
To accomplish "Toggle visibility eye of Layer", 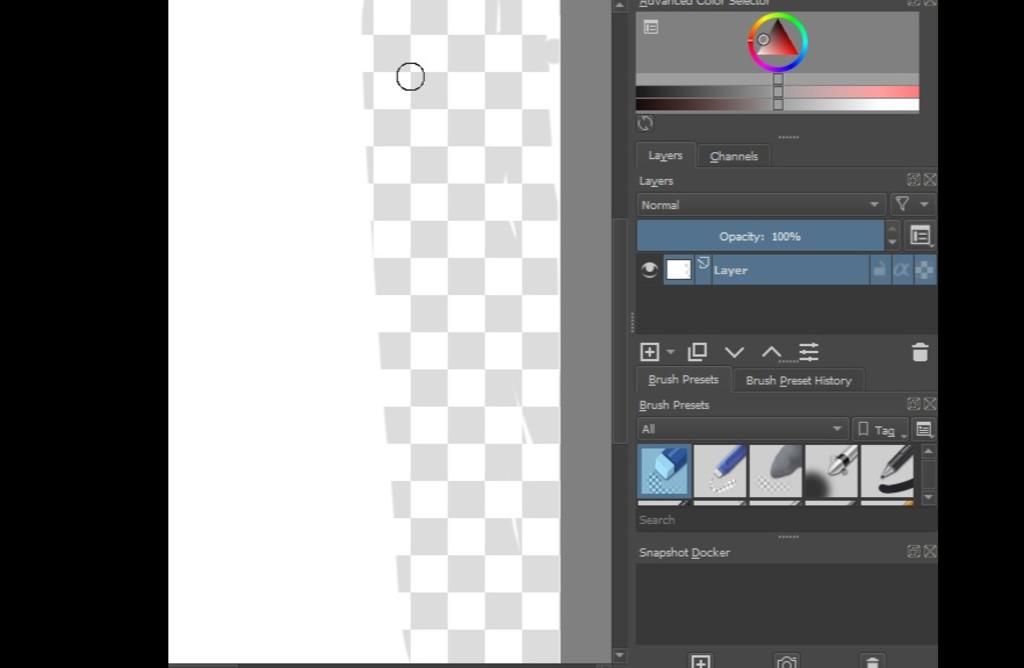I will [649, 270].
